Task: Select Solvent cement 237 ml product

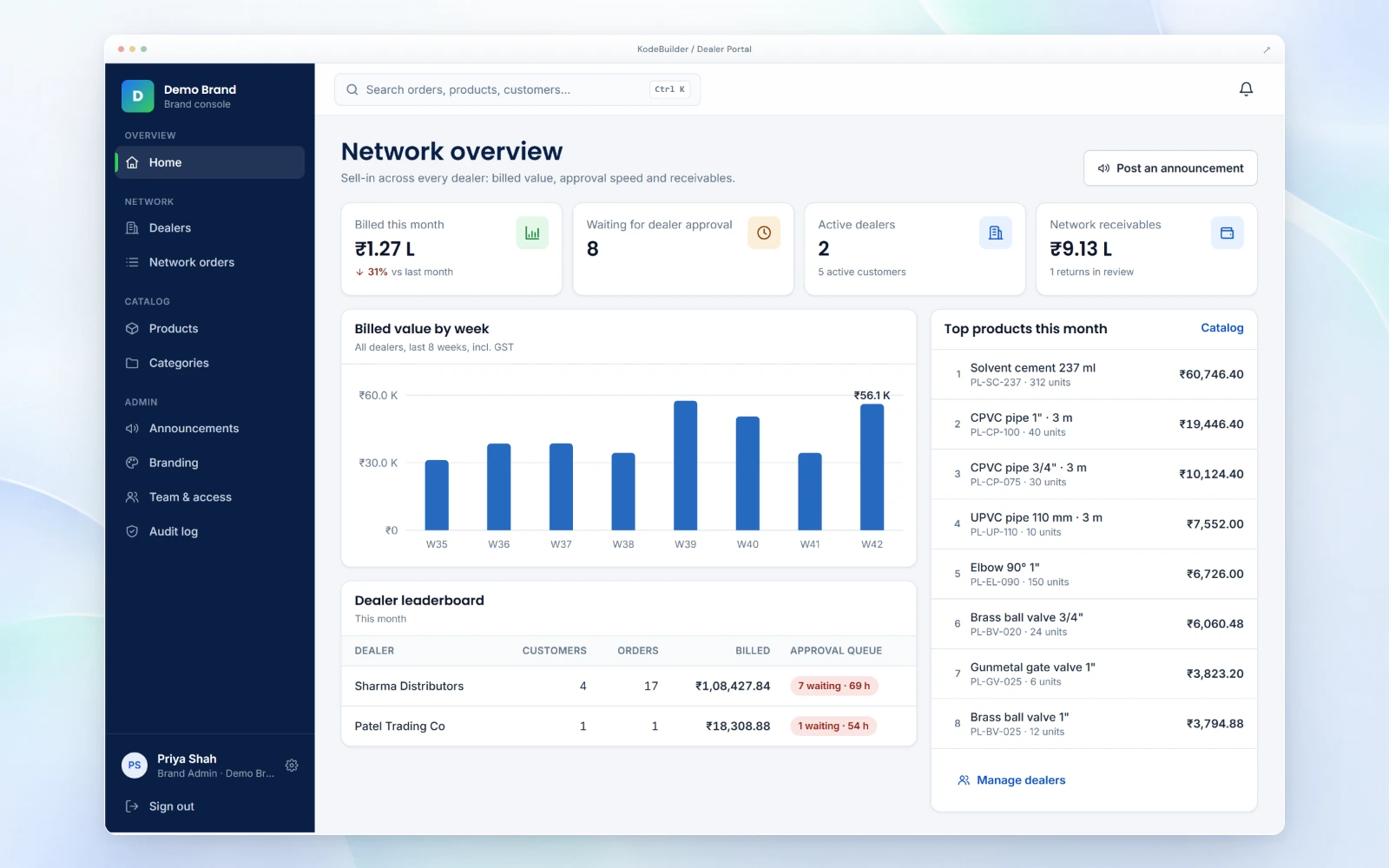Action: click(1094, 375)
